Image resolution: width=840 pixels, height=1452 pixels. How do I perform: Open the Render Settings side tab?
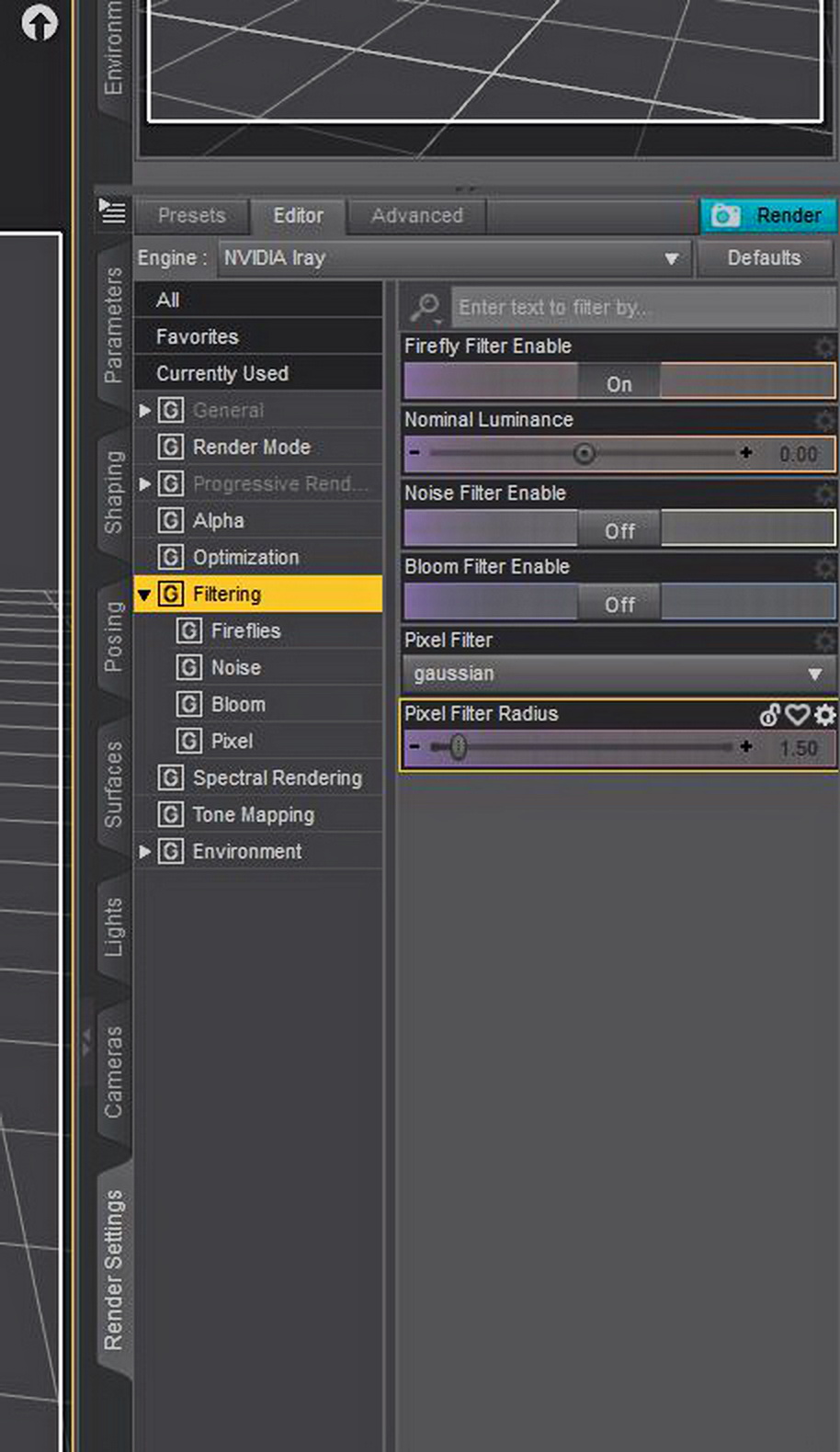tap(114, 1270)
